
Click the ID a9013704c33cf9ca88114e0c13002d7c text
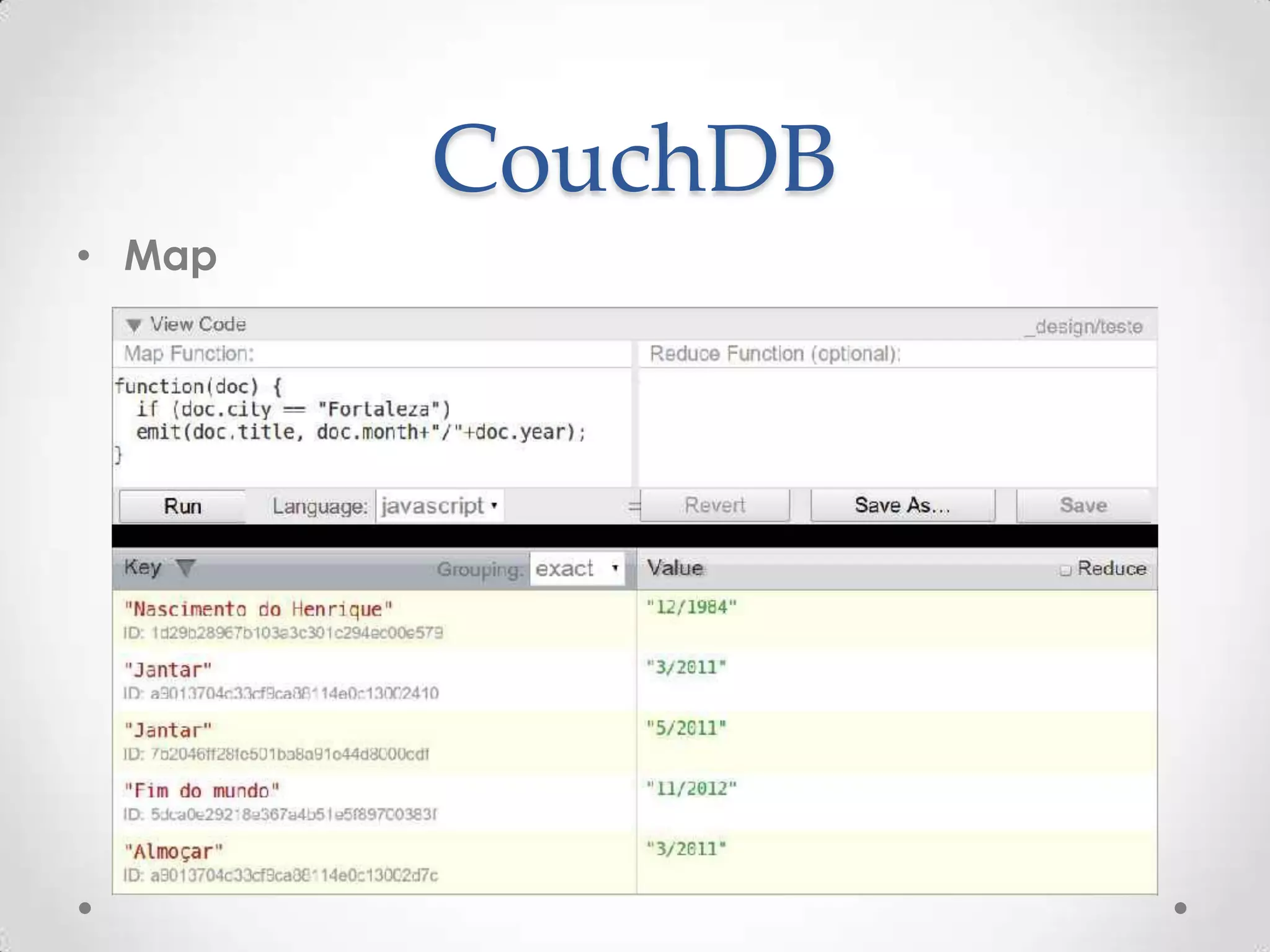click(x=281, y=875)
